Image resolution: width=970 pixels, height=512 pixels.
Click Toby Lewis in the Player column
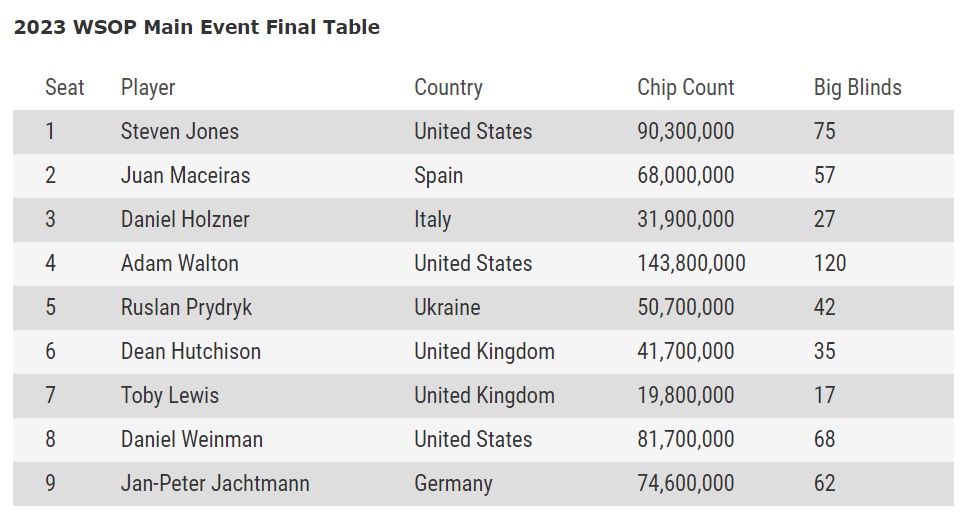[171, 395]
